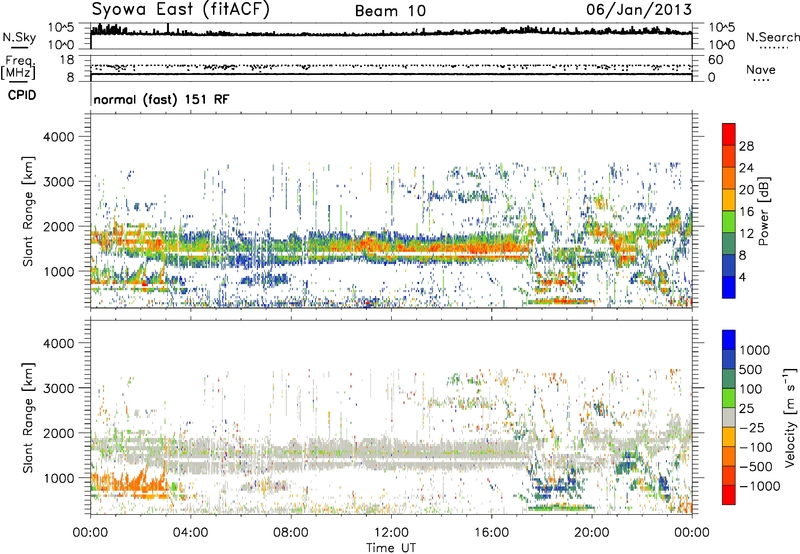Viewport: 800px width, 554px height.
Task: Select the "Beam 10" heading
Action: [390, 11]
